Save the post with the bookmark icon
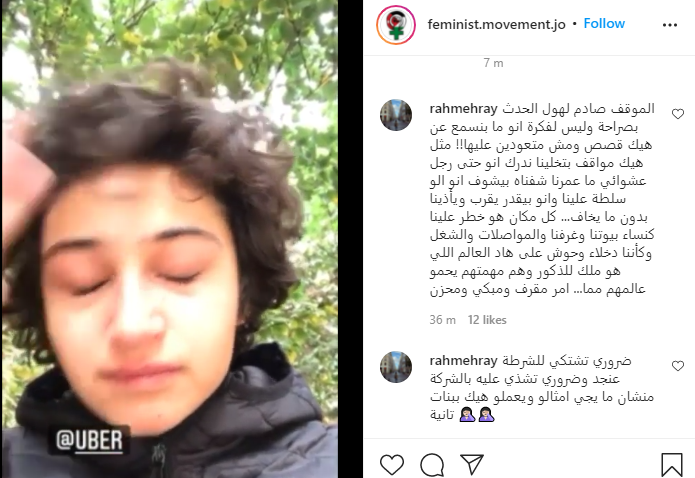 [672, 464]
